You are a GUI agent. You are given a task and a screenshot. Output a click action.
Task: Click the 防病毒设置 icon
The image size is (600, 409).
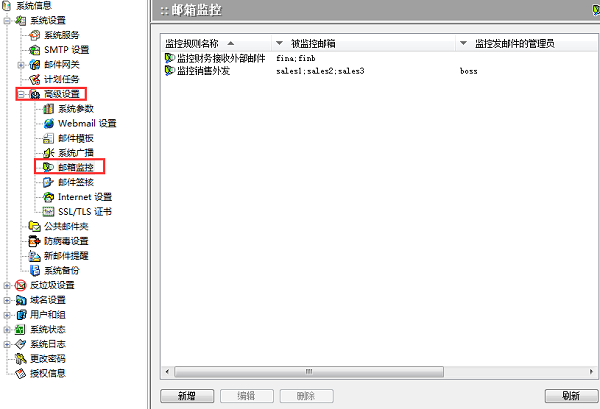[35, 241]
